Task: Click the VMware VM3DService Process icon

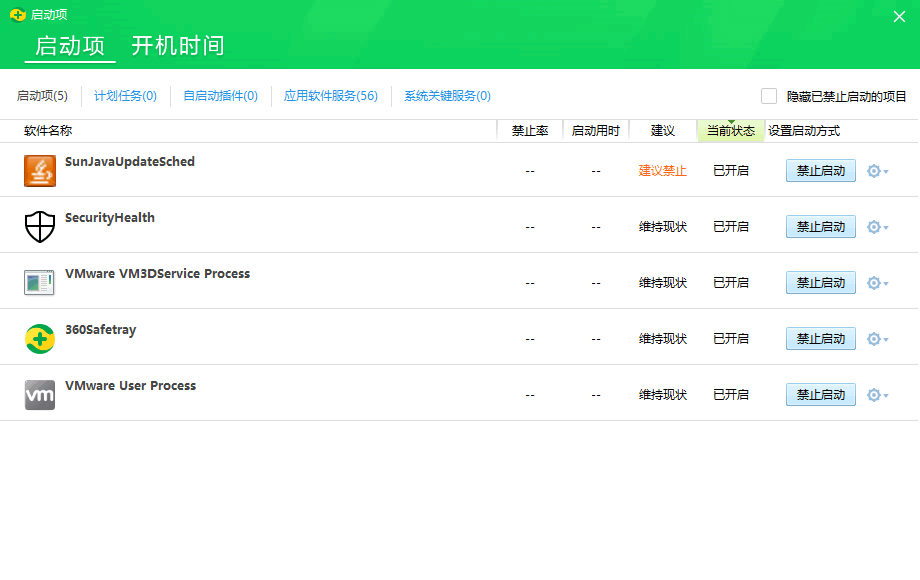Action: point(40,282)
